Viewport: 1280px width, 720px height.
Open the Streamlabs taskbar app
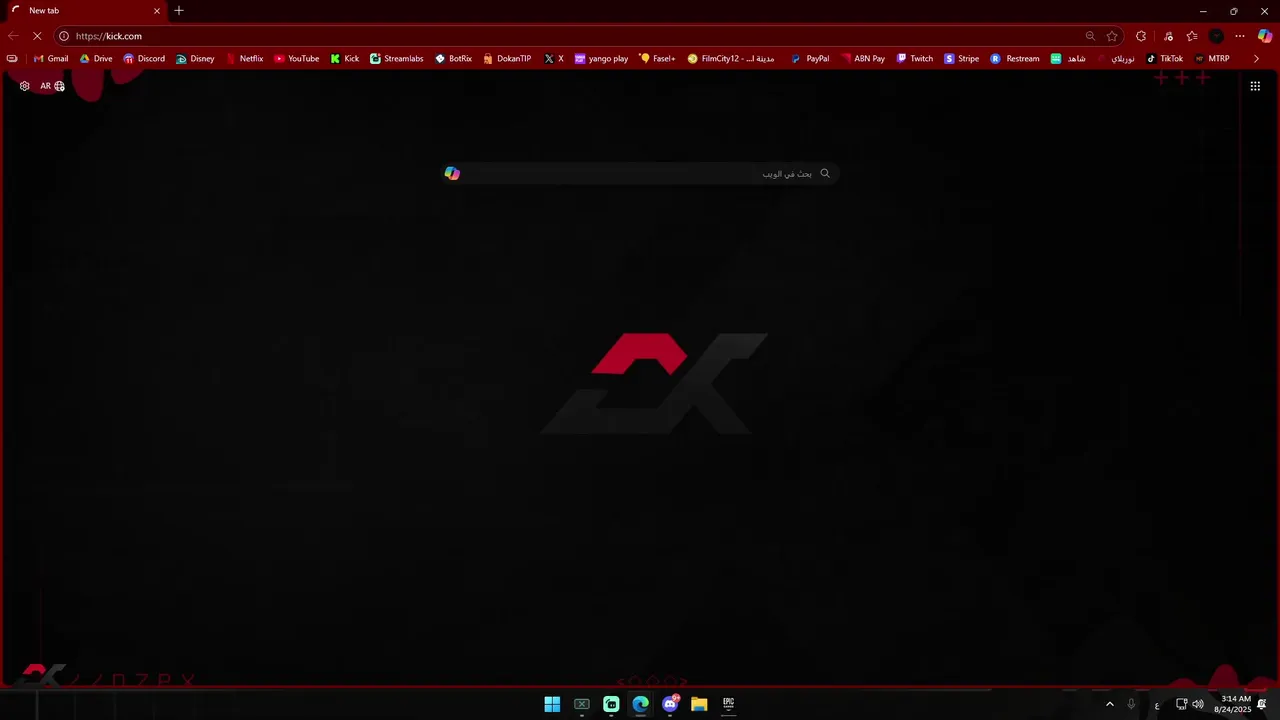point(611,704)
